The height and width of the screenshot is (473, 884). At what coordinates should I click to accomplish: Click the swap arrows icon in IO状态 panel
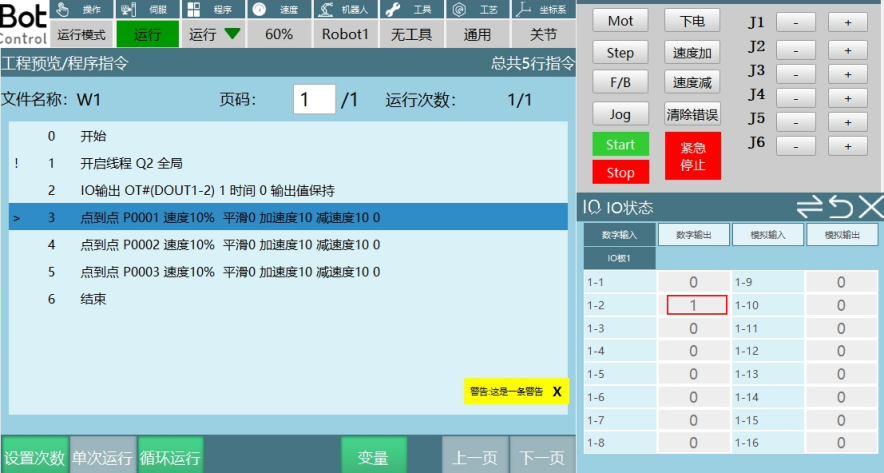[x=809, y=207]
